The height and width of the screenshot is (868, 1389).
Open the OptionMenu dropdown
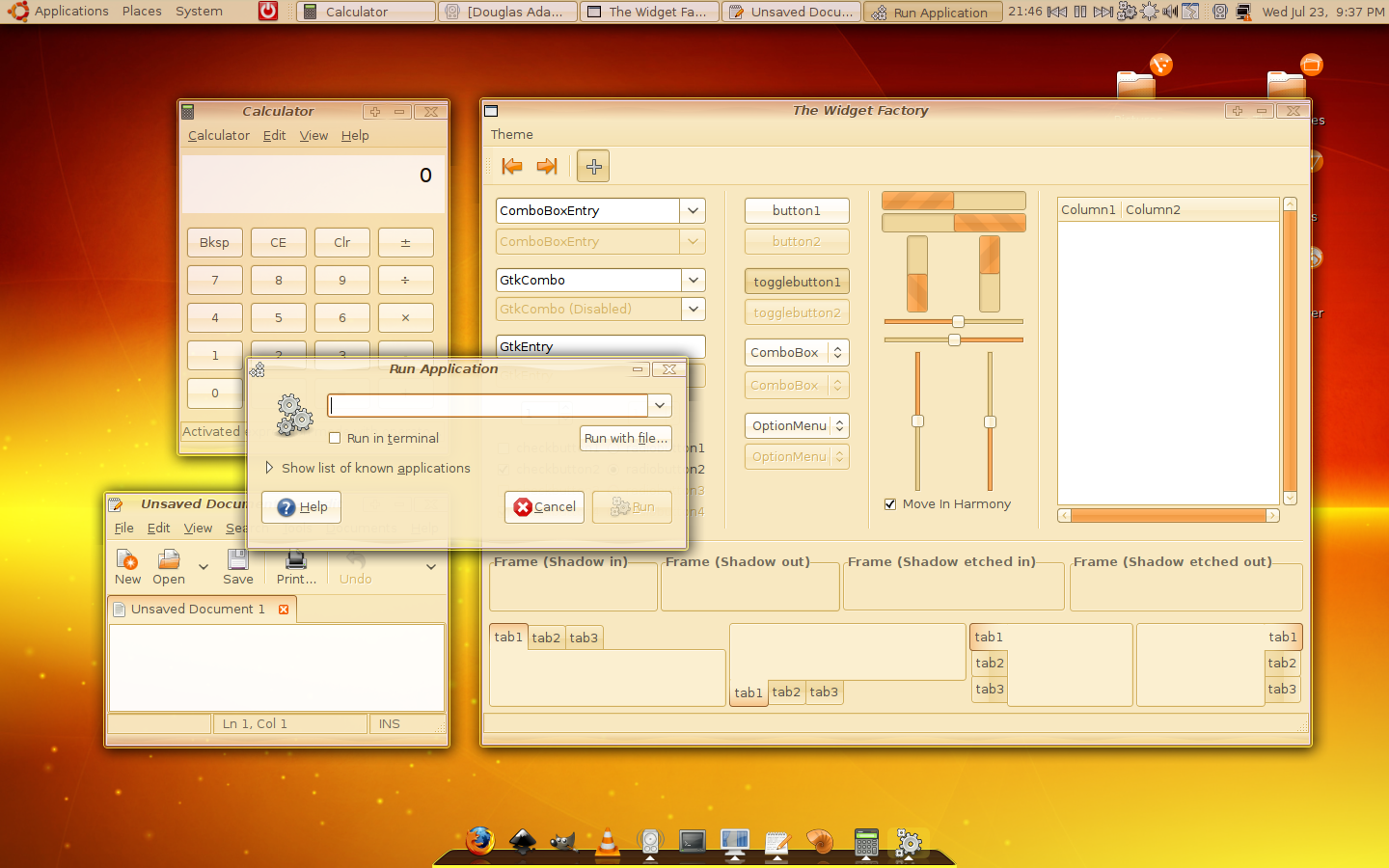(797, 425)
